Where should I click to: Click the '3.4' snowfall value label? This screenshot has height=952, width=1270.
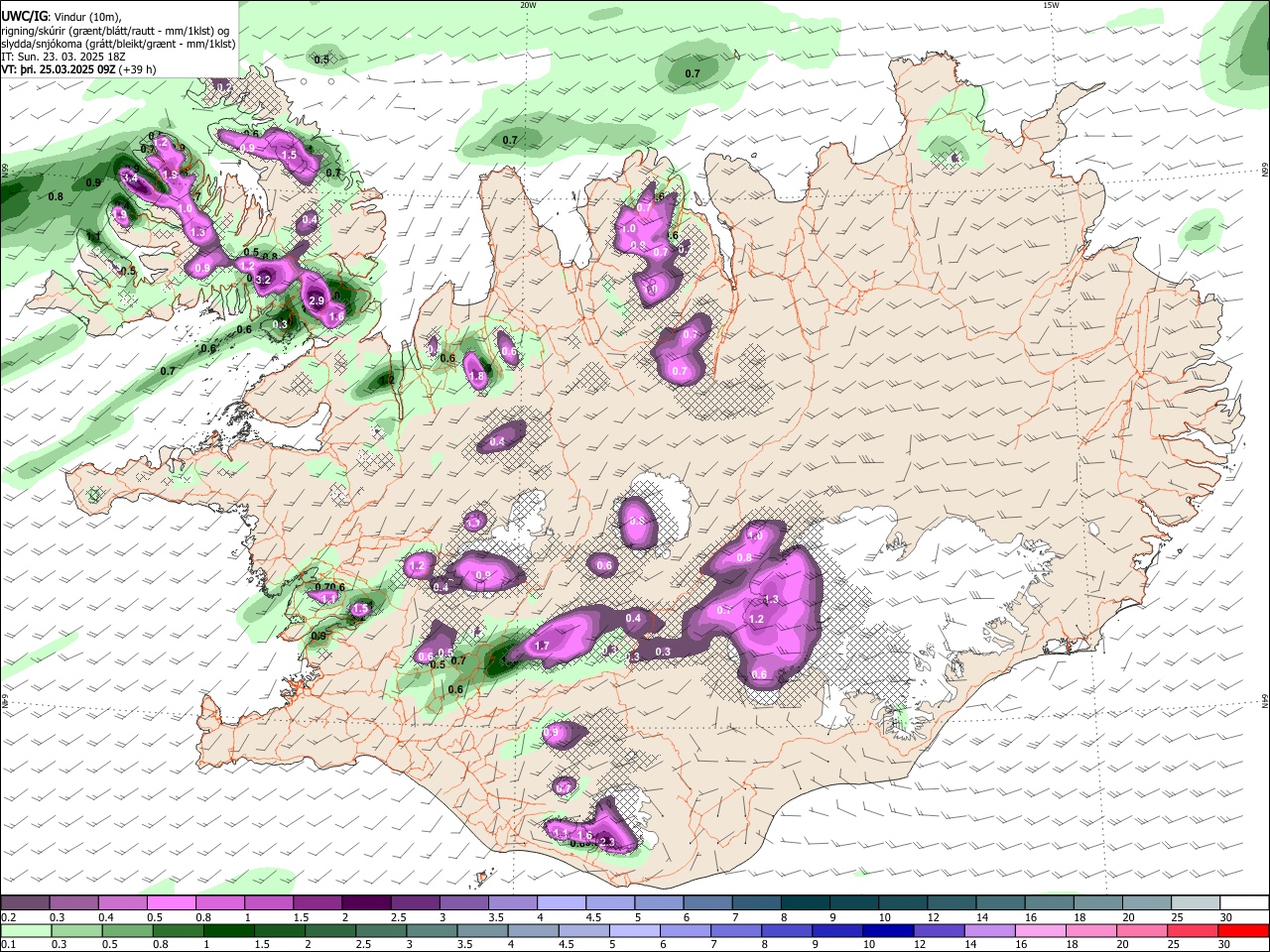129,178
